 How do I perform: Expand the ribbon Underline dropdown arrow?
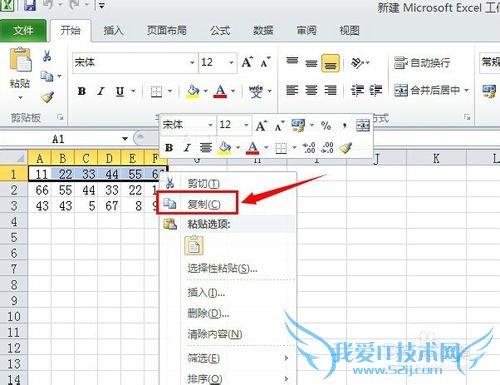pos(133,91)
